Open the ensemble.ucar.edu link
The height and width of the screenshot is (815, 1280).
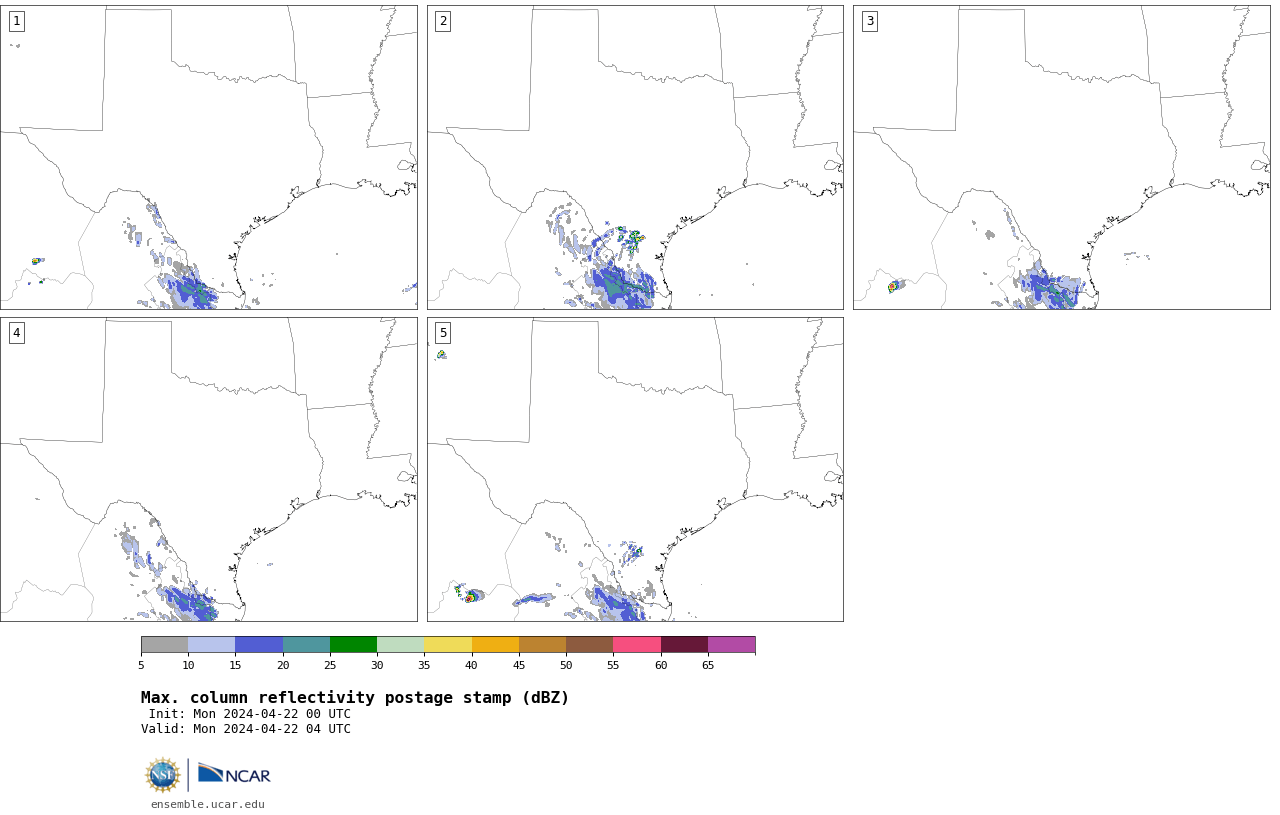(208, 804)
